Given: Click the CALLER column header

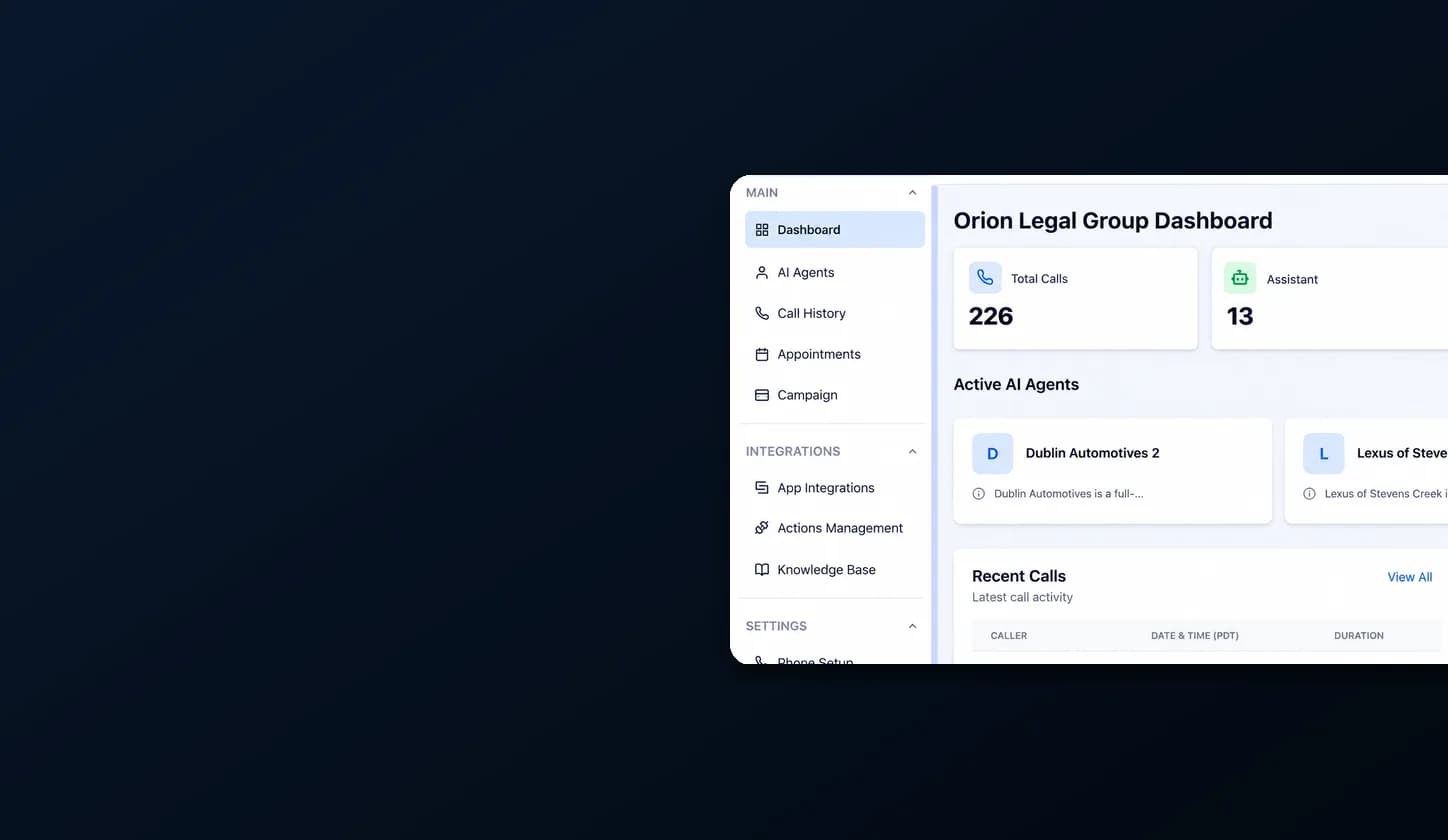Looking at the screenshot, I should point(1008,636).
